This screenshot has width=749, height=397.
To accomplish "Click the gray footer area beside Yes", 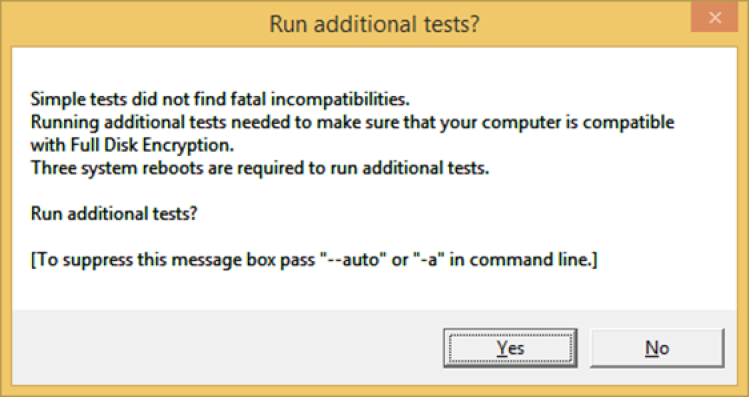I will (225, 347).
